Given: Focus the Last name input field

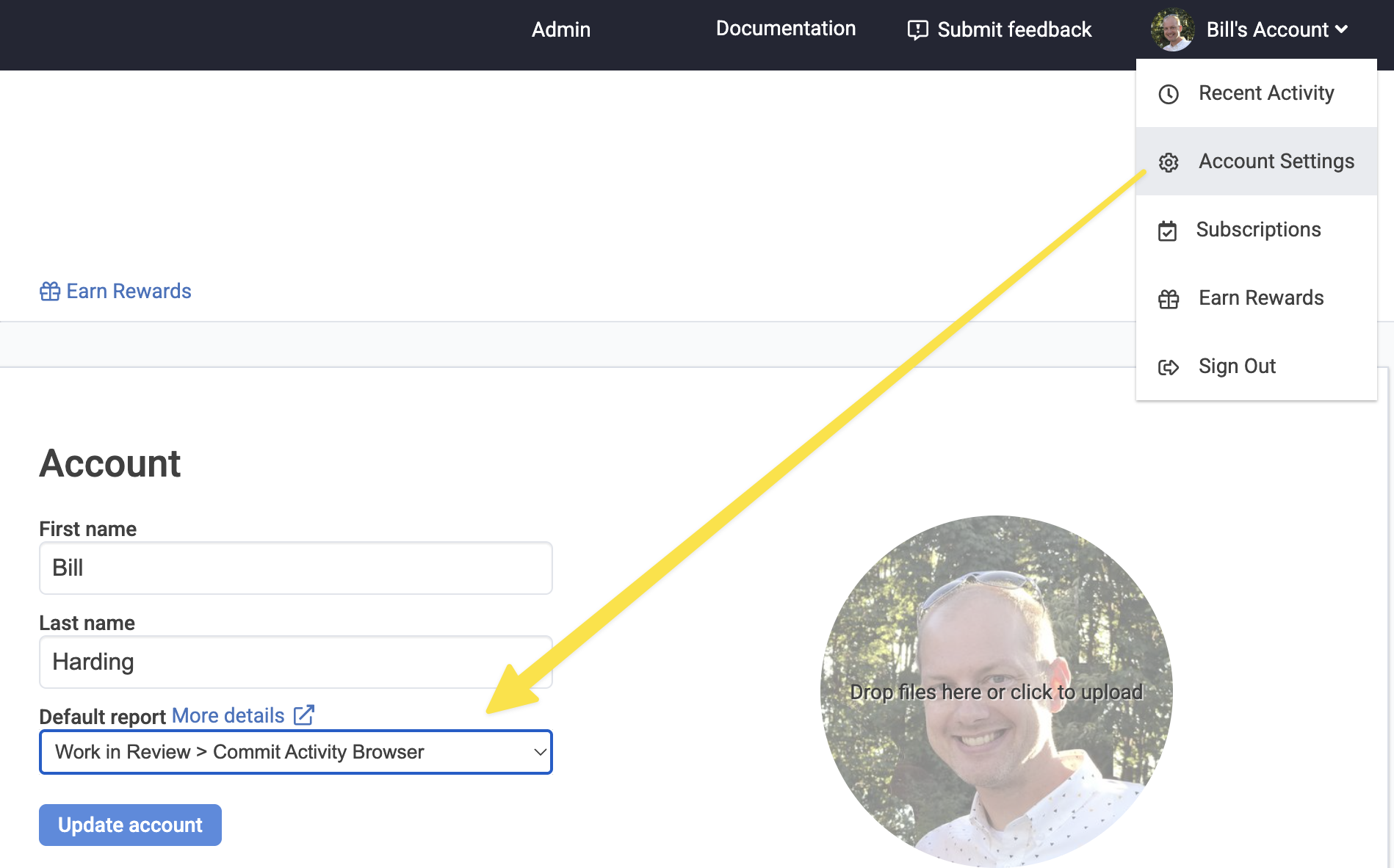Looking at the screenshot, I should 296,662.
